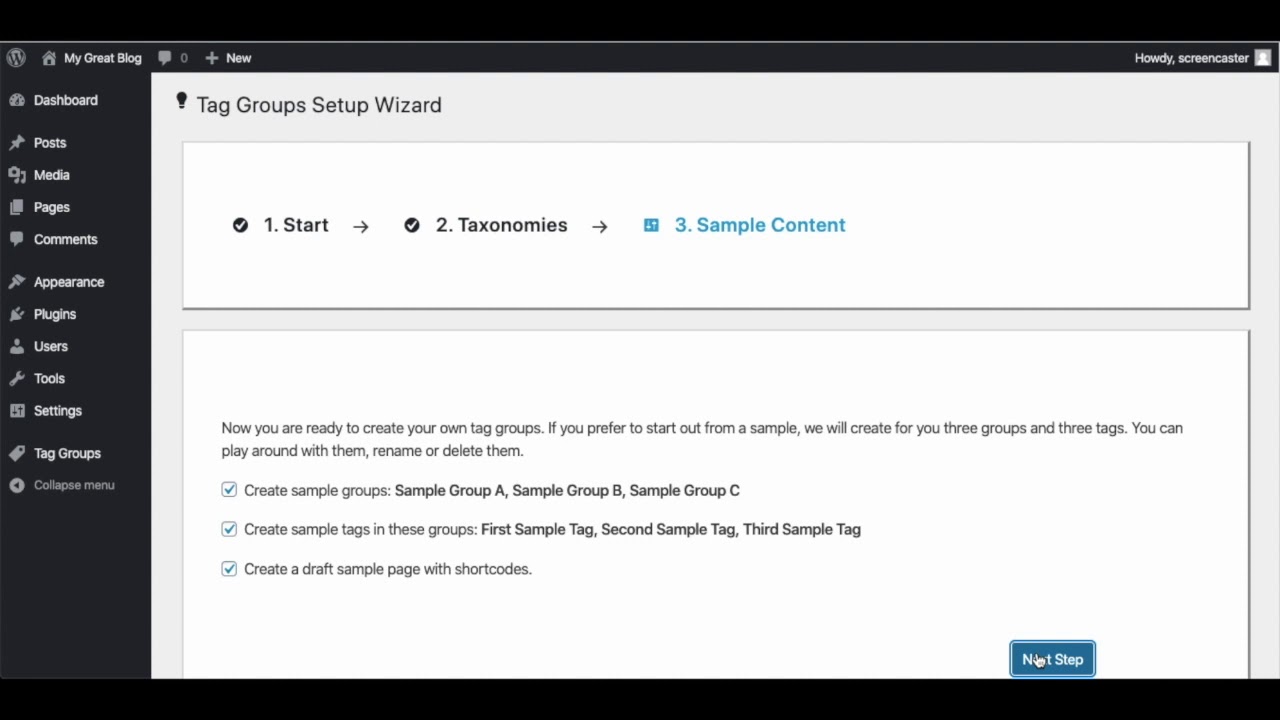Go to wizard step 1. Start
This screenshot has height=720, width=1280.
[296, 225]
